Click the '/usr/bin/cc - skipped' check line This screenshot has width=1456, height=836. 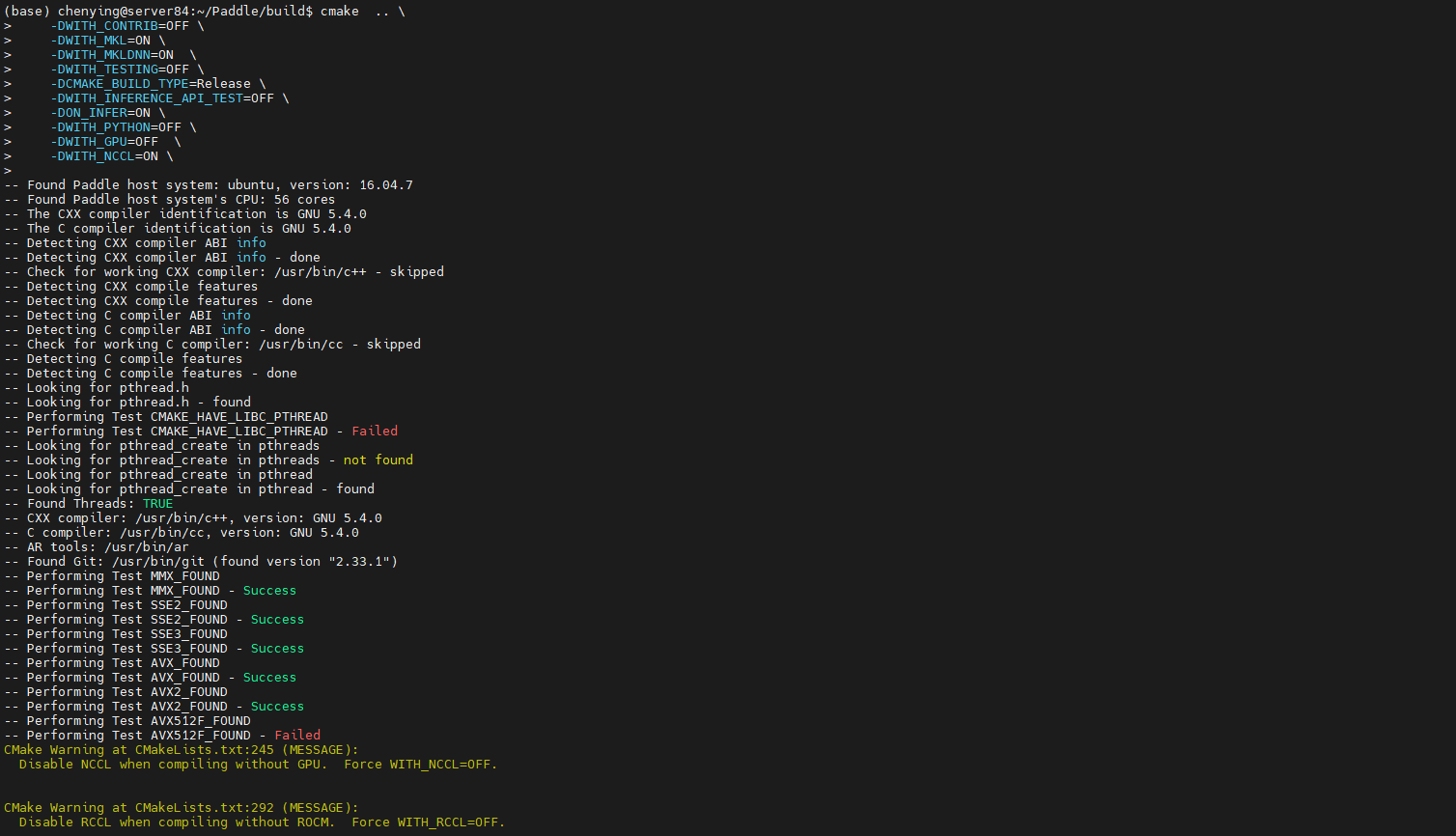tap(212, 345)
